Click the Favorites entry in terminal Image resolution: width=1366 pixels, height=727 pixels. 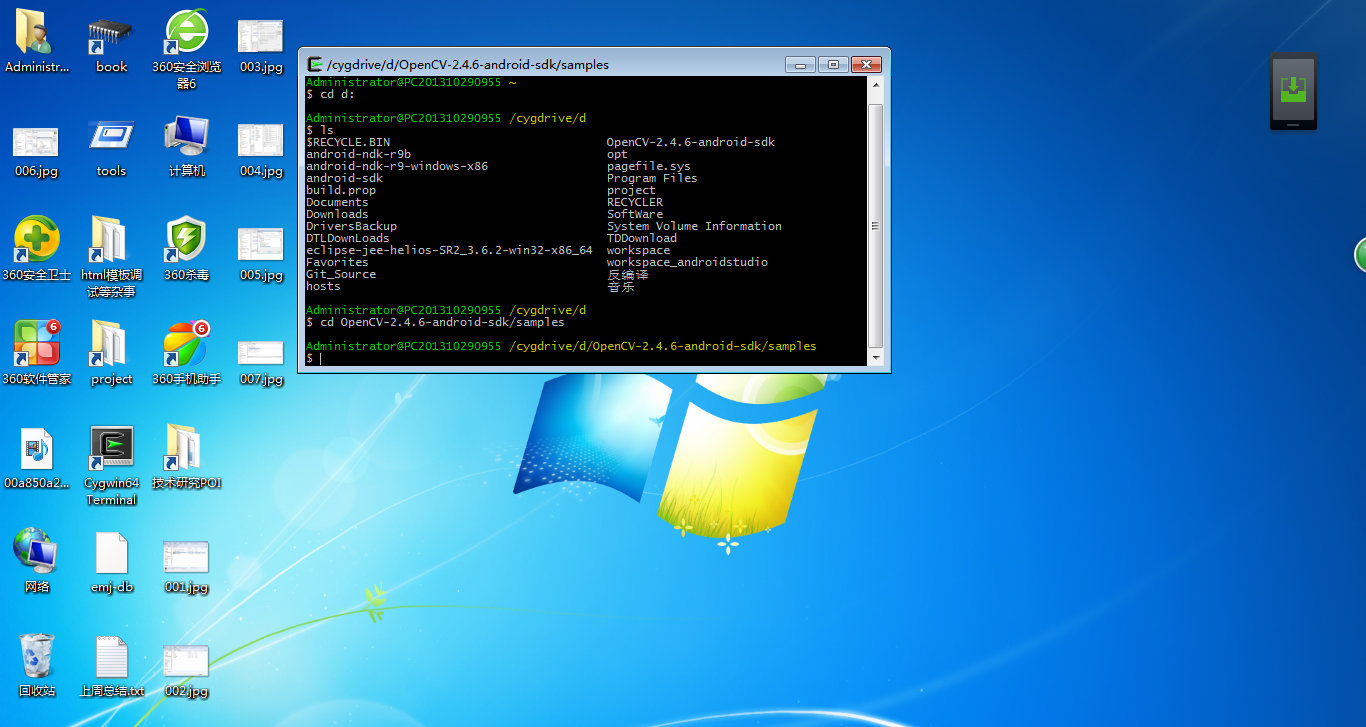pyautogui.click(x=337, y=262)
